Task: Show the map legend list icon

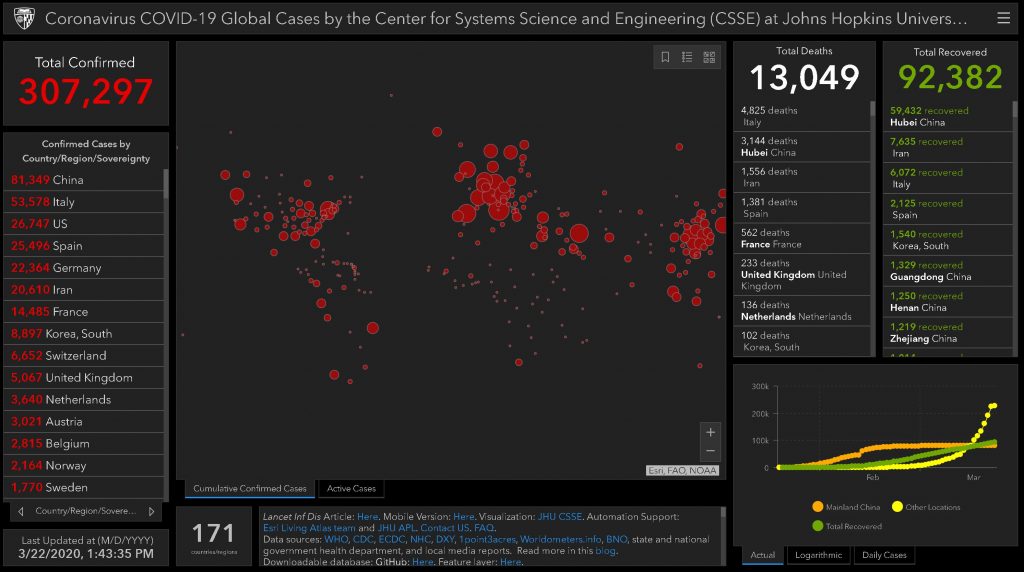Action: (687, 57)
